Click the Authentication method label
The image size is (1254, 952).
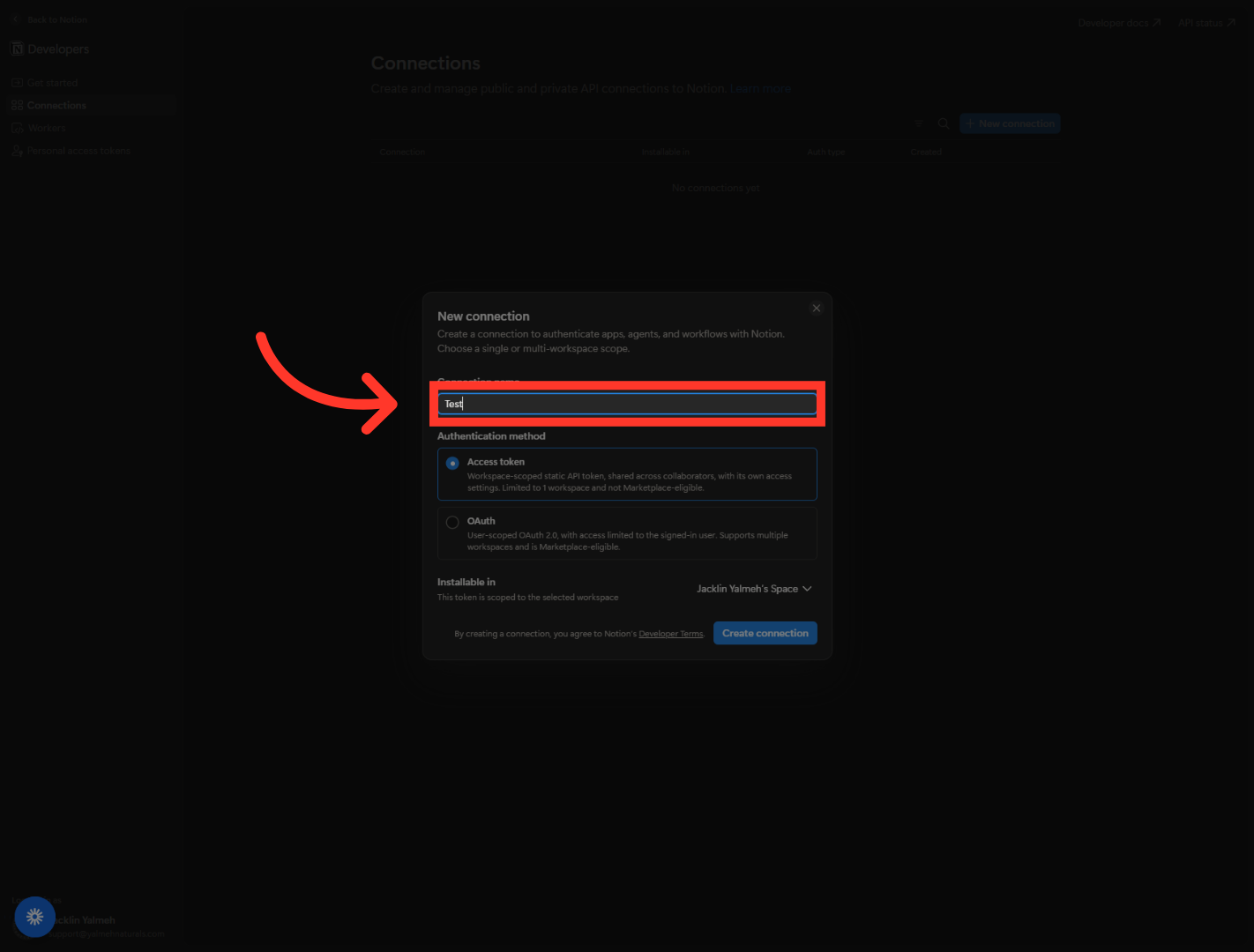[491, 436]
